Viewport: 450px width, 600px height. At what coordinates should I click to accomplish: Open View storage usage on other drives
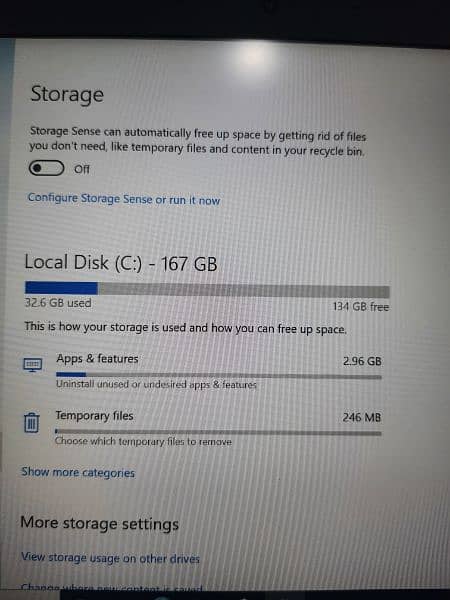point(110,558)
